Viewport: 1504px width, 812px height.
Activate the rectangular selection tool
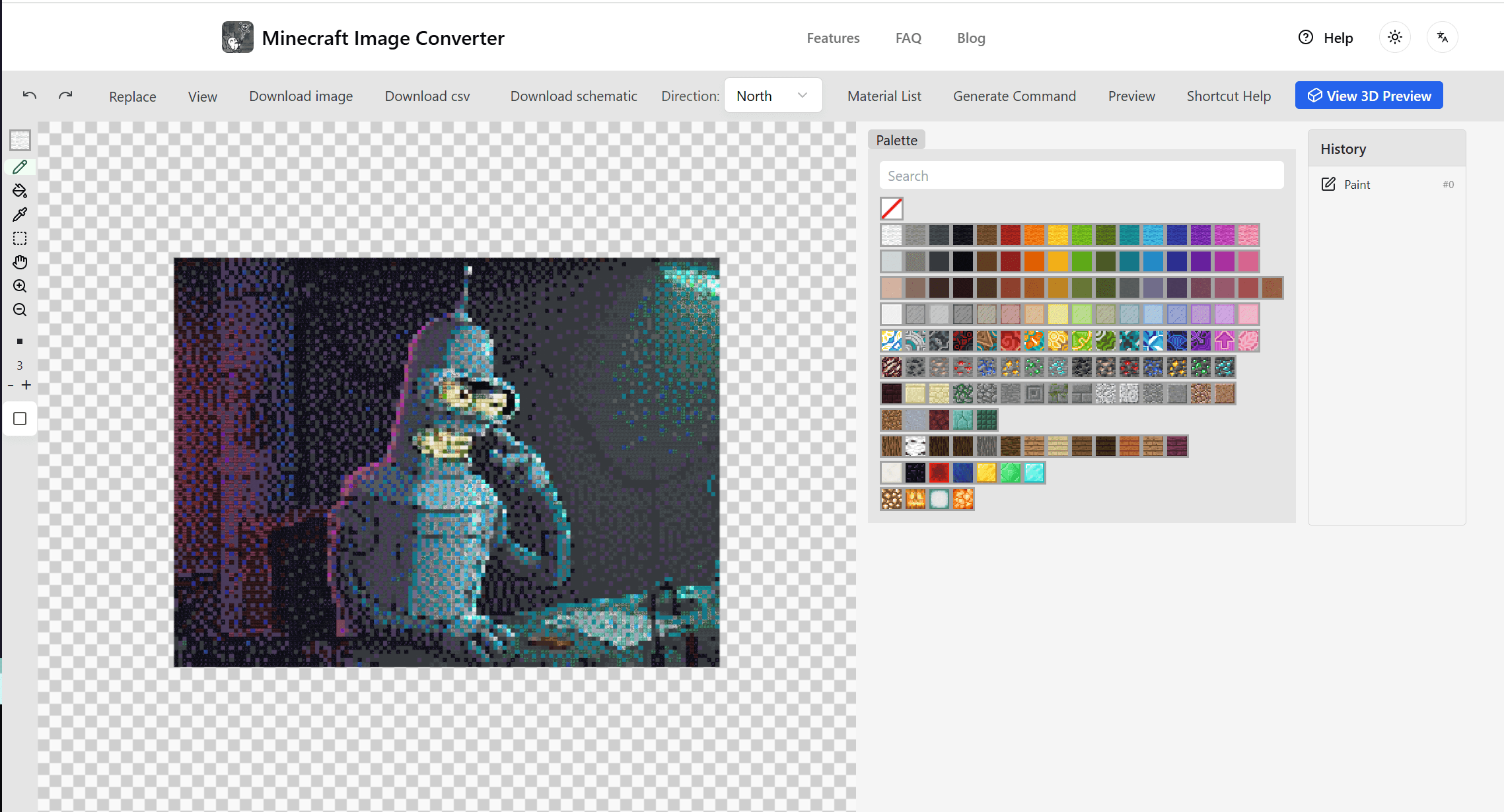[20, 238]
